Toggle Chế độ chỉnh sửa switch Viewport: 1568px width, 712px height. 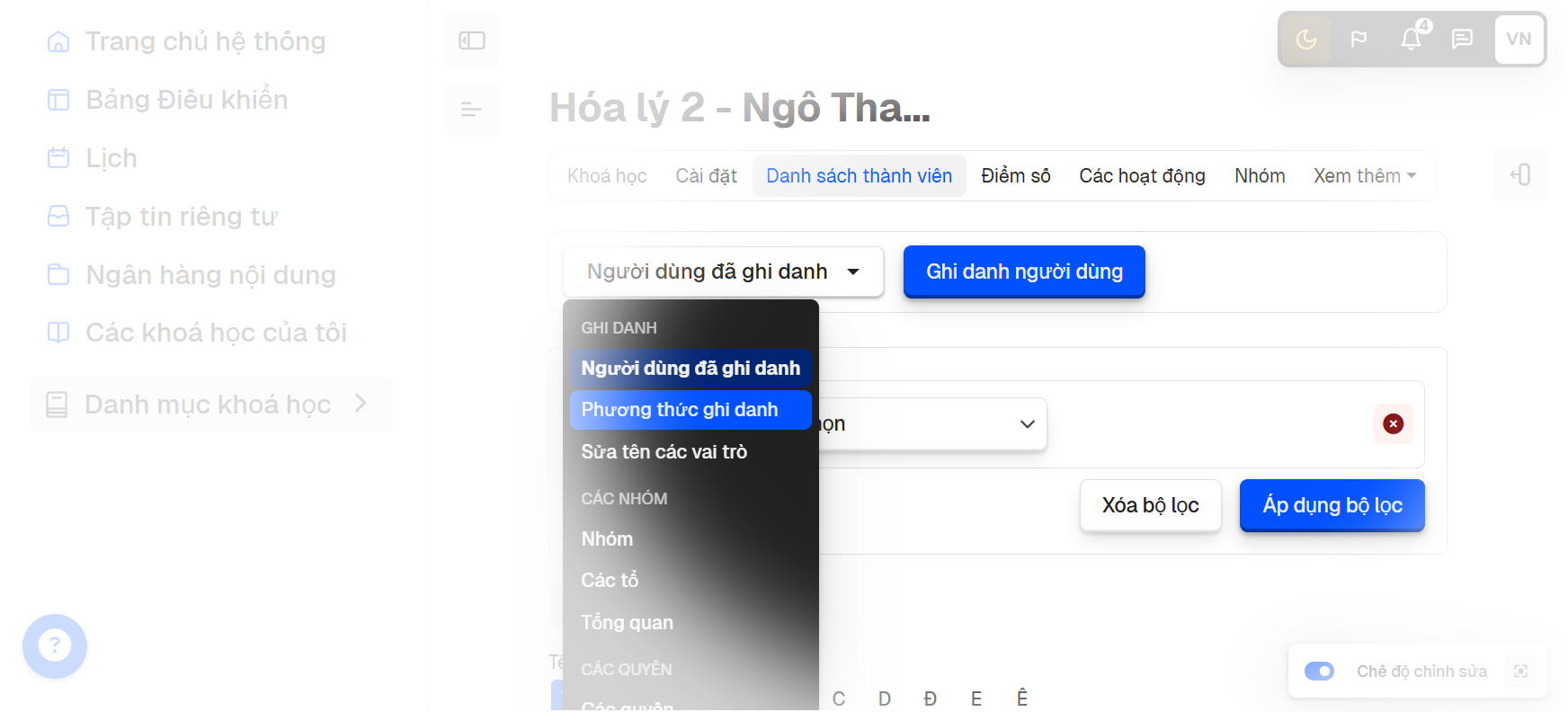click(x=1319, y=672)
